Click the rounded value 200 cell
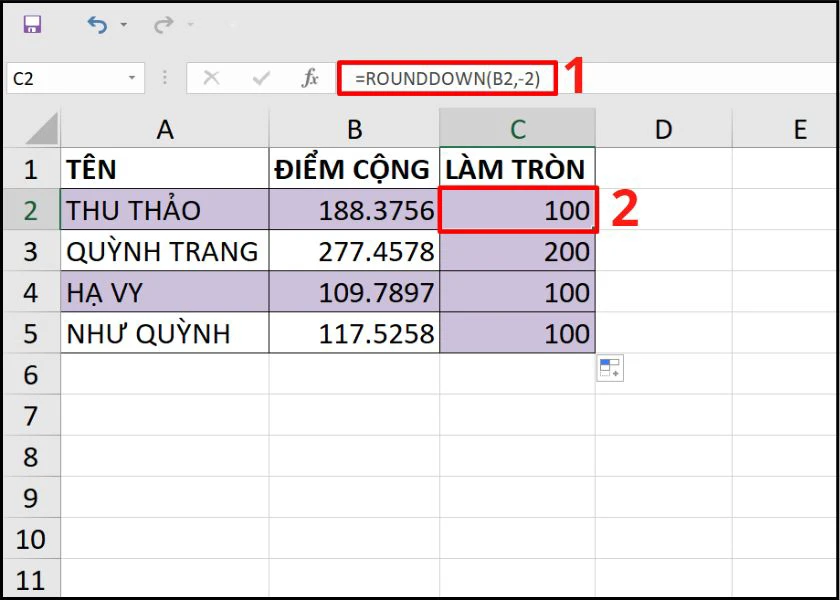Viewport: 840px width, 600px height. [x=517, y=251]
